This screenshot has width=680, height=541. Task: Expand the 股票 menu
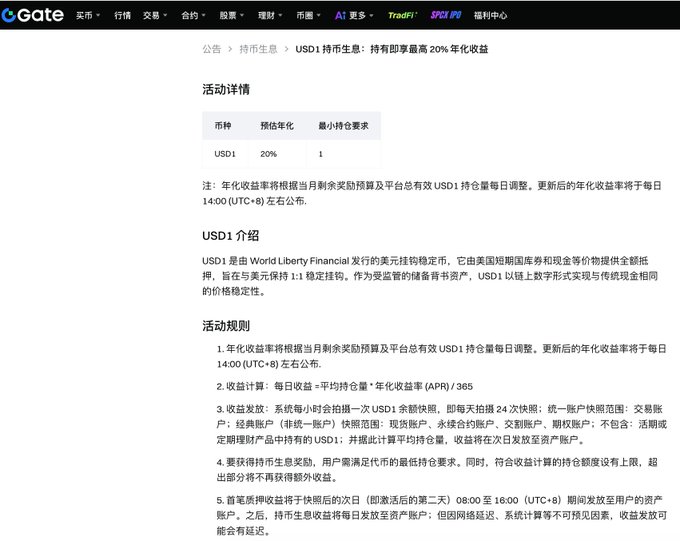point(232,16)
